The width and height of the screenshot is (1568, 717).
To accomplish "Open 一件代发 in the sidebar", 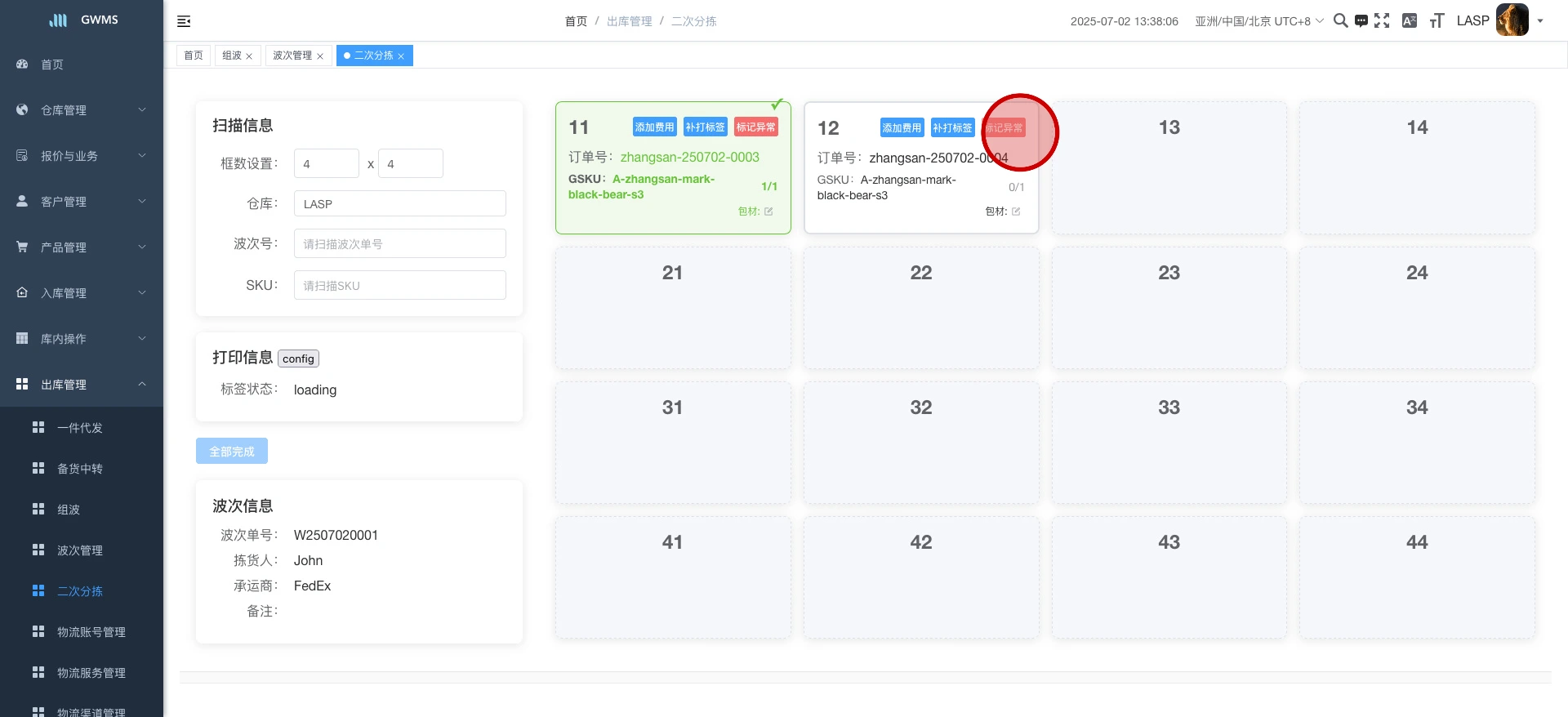I will [x=80, y=428].
